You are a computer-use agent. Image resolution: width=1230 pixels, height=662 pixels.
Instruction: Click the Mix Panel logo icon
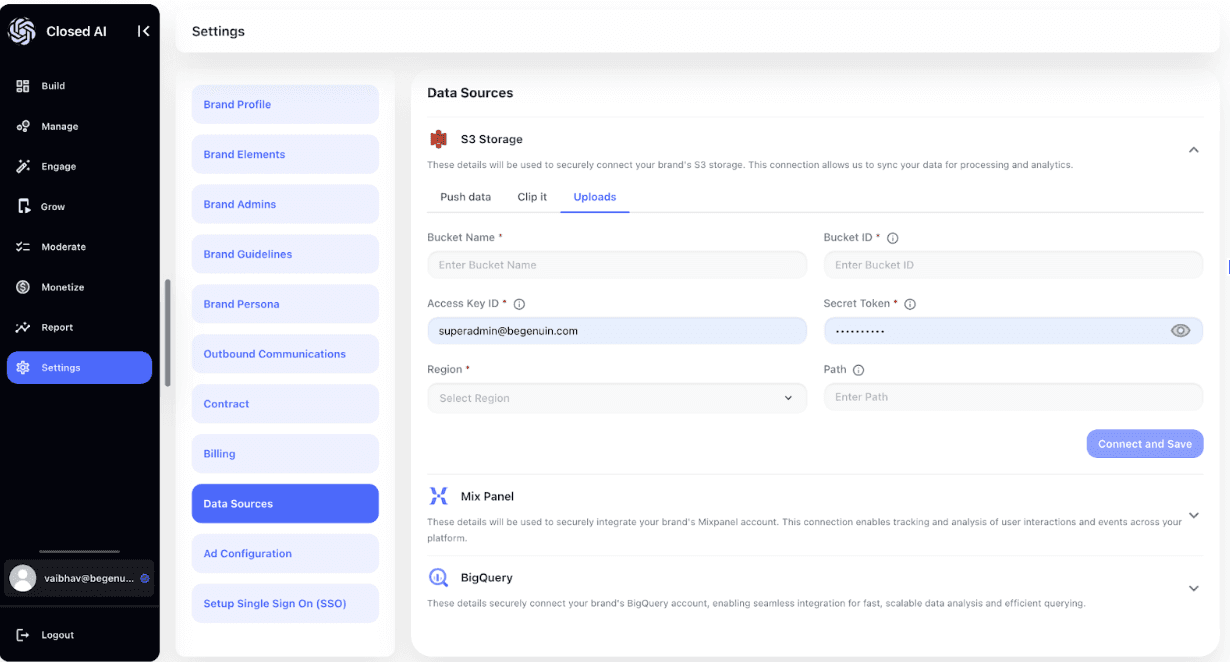(438, 496)
